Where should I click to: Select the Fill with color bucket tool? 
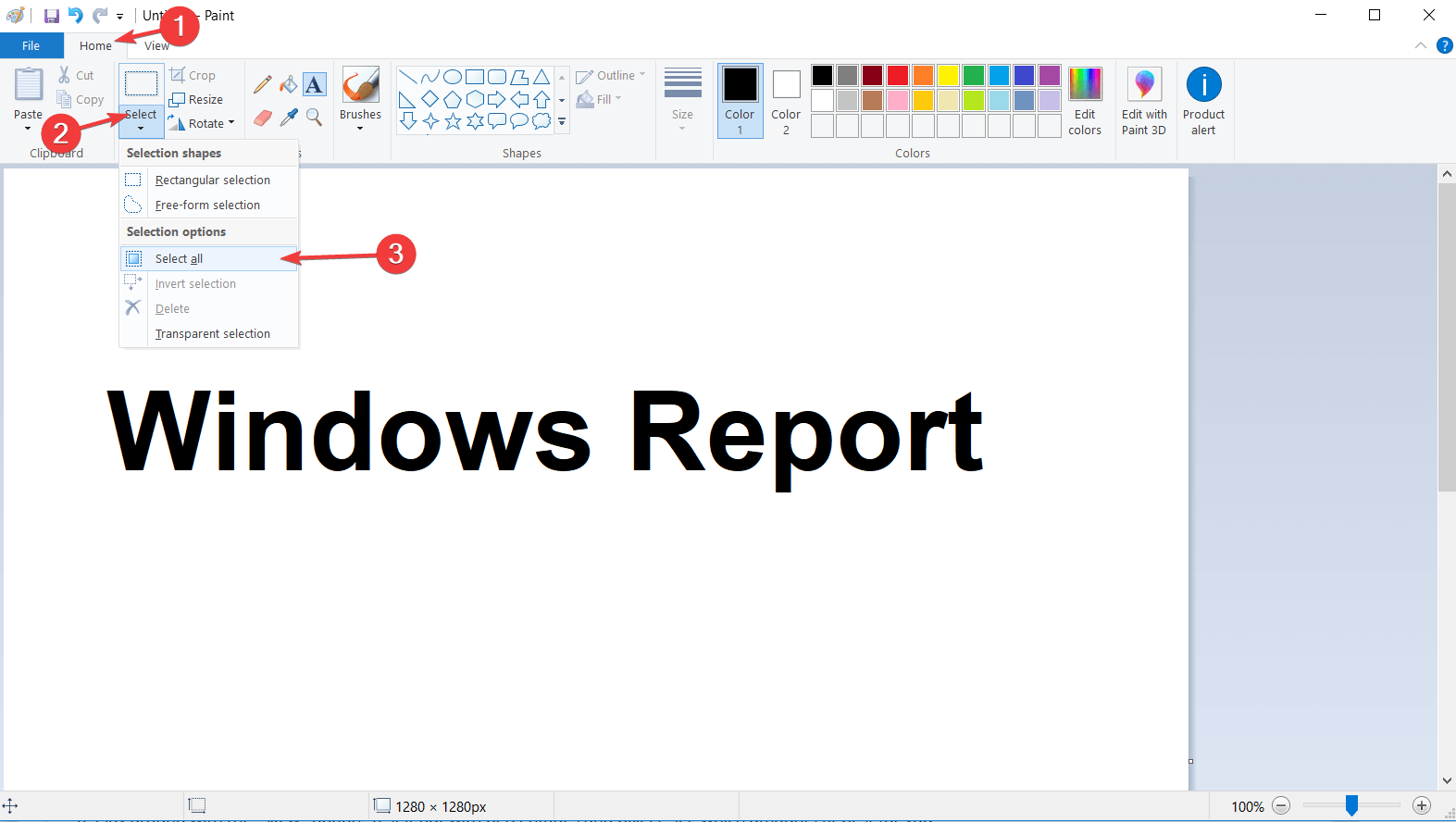[289, 85]
